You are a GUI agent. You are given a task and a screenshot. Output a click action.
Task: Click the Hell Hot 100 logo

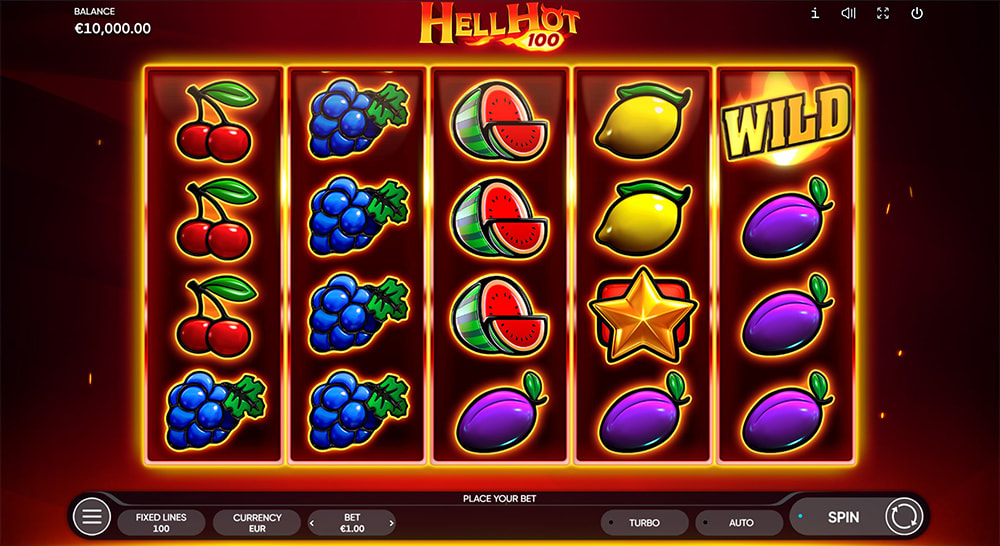click(499, 26)
